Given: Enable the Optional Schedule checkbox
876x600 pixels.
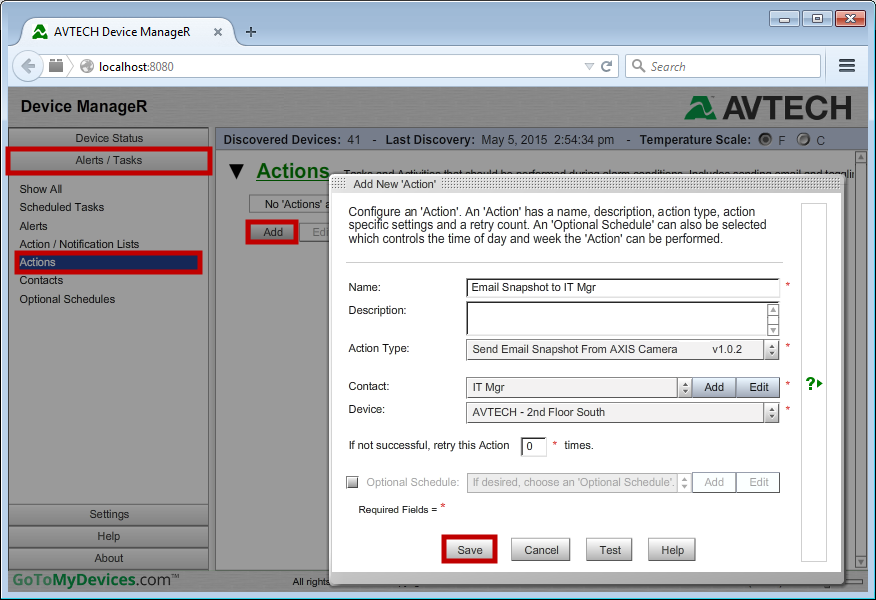Looking at the screenshot, I should point(352,481).
